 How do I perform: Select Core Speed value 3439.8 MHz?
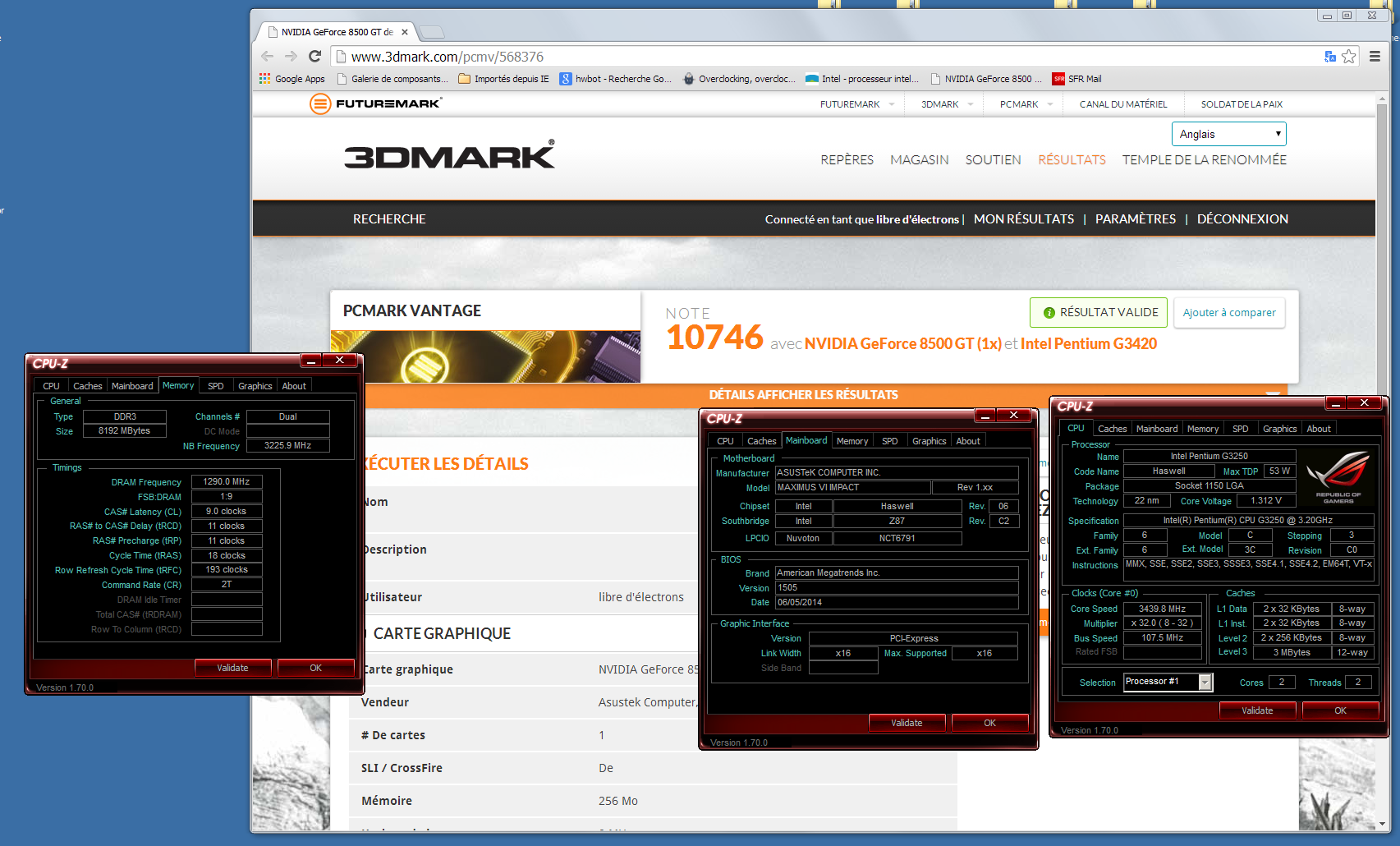(1162, 609)
